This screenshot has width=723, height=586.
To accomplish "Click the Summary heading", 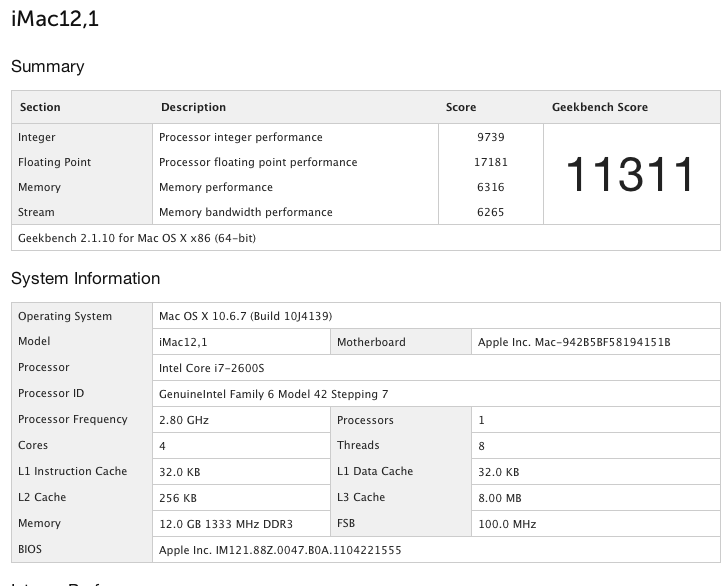I will pyautogui.click(x=47, y=66).
